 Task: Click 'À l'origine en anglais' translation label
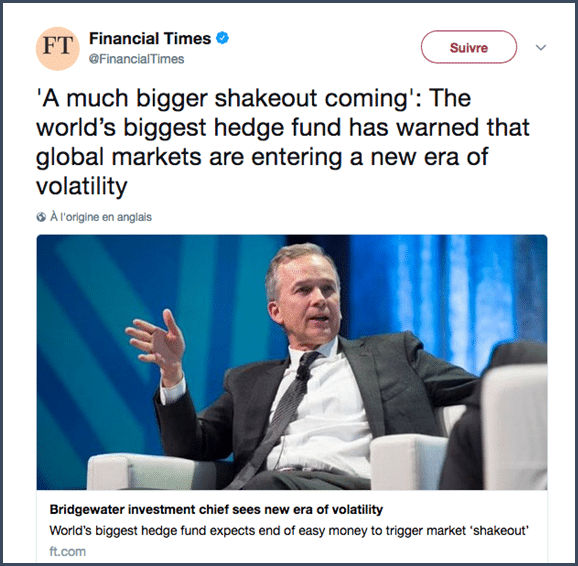pos(101,217)
